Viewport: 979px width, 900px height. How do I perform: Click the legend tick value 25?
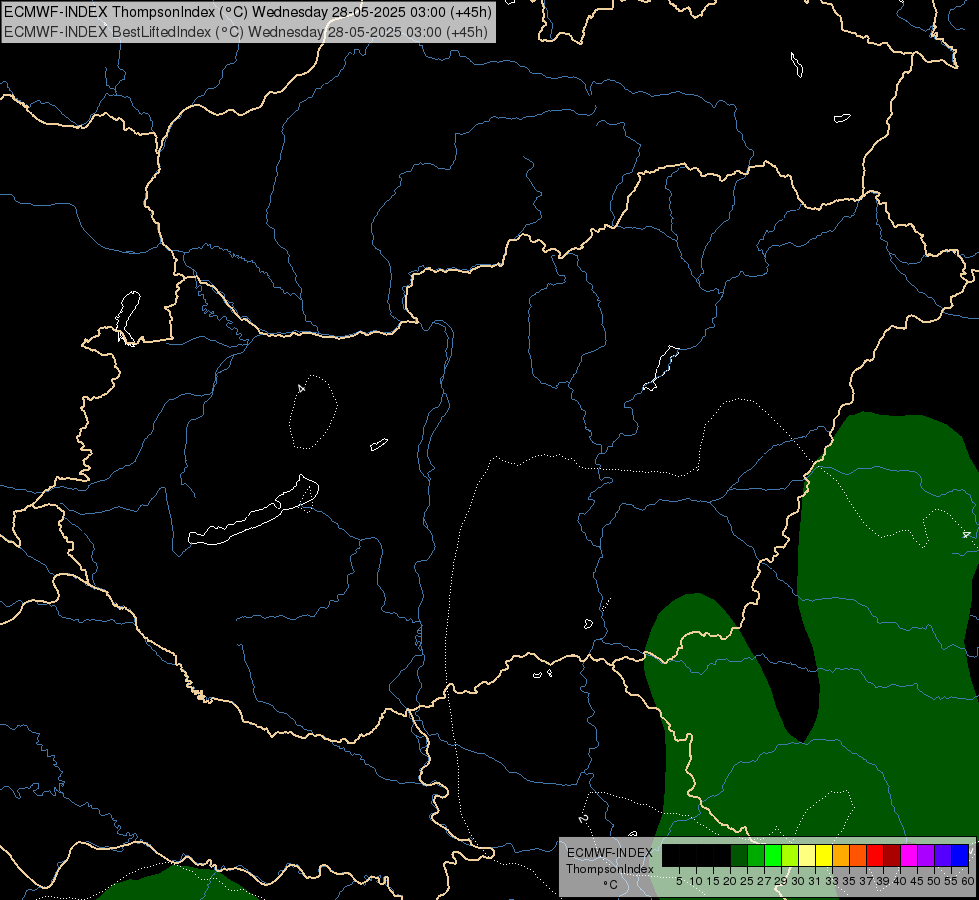coord(747,881)
